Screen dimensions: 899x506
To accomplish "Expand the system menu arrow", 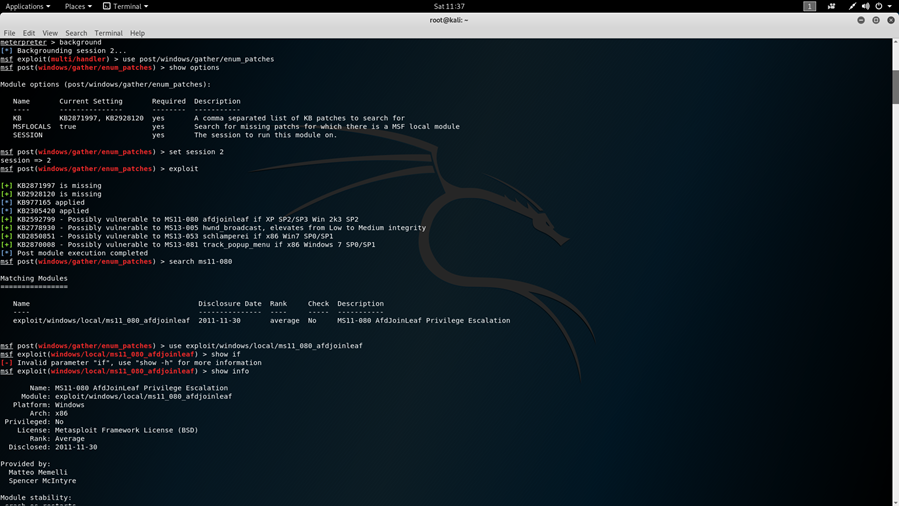I will 890,6.
